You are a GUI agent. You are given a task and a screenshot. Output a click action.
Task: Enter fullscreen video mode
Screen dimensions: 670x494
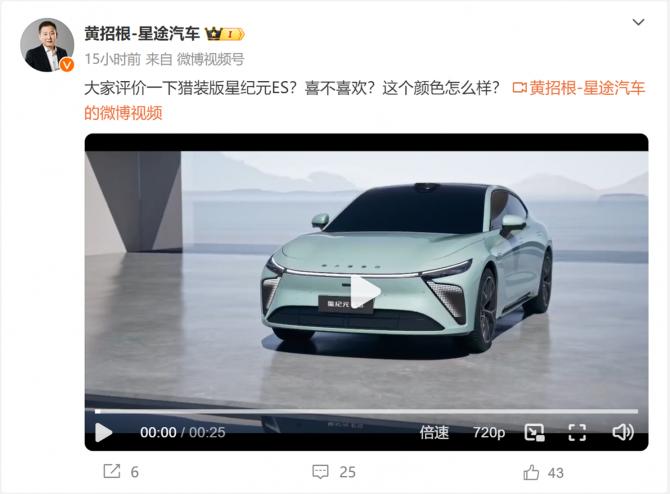point(577,432)
